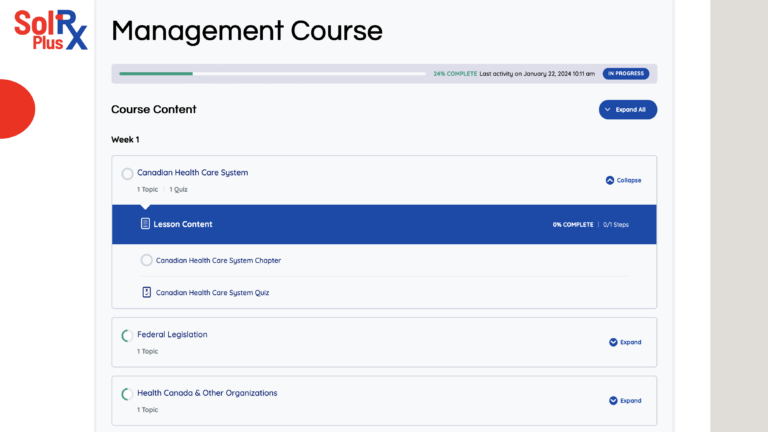This screenshot has height=432, width=768.
Task: Click the SolRx Plus logo
Action: pyautogui.click(x=51, y=30)
